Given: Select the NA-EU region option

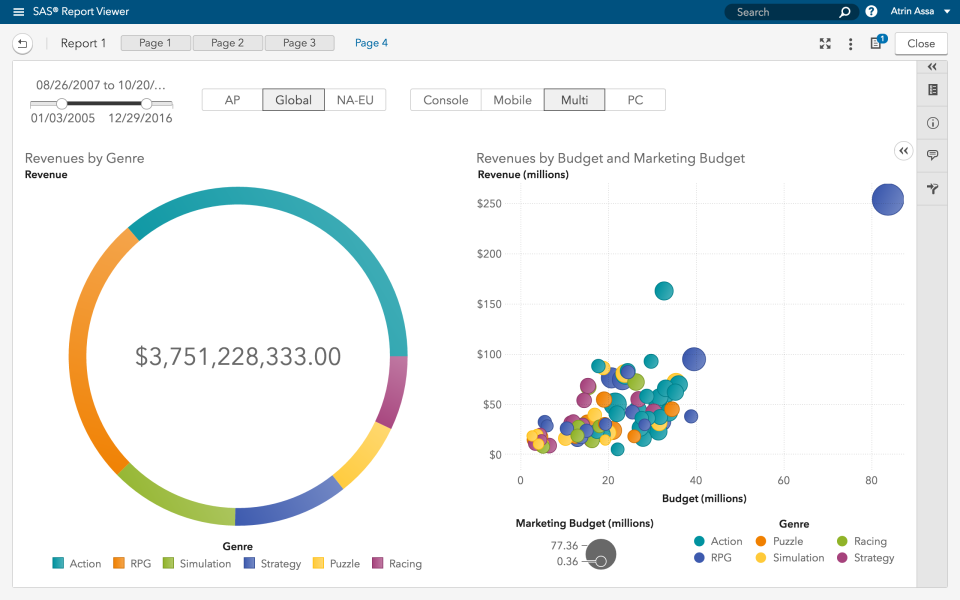Looking at the screenshot, I should point(356,99).
